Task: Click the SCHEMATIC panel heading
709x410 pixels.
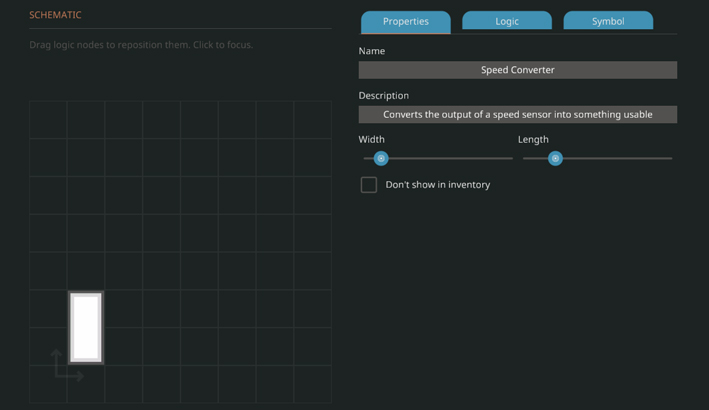Action: [x=55, y=15]
